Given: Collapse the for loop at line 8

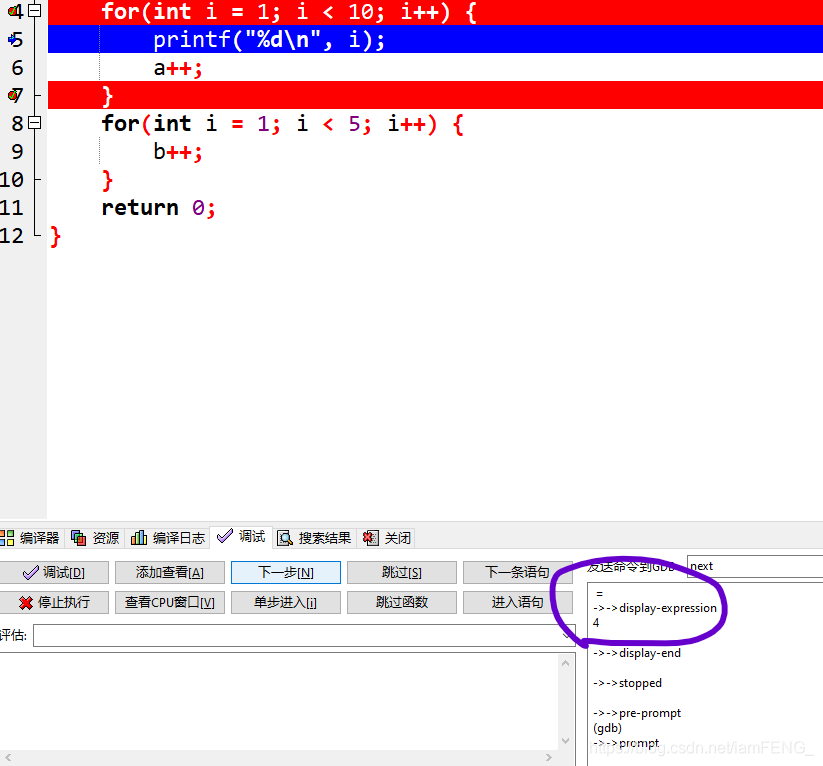Looking at the screenshot, I should 35,123.
